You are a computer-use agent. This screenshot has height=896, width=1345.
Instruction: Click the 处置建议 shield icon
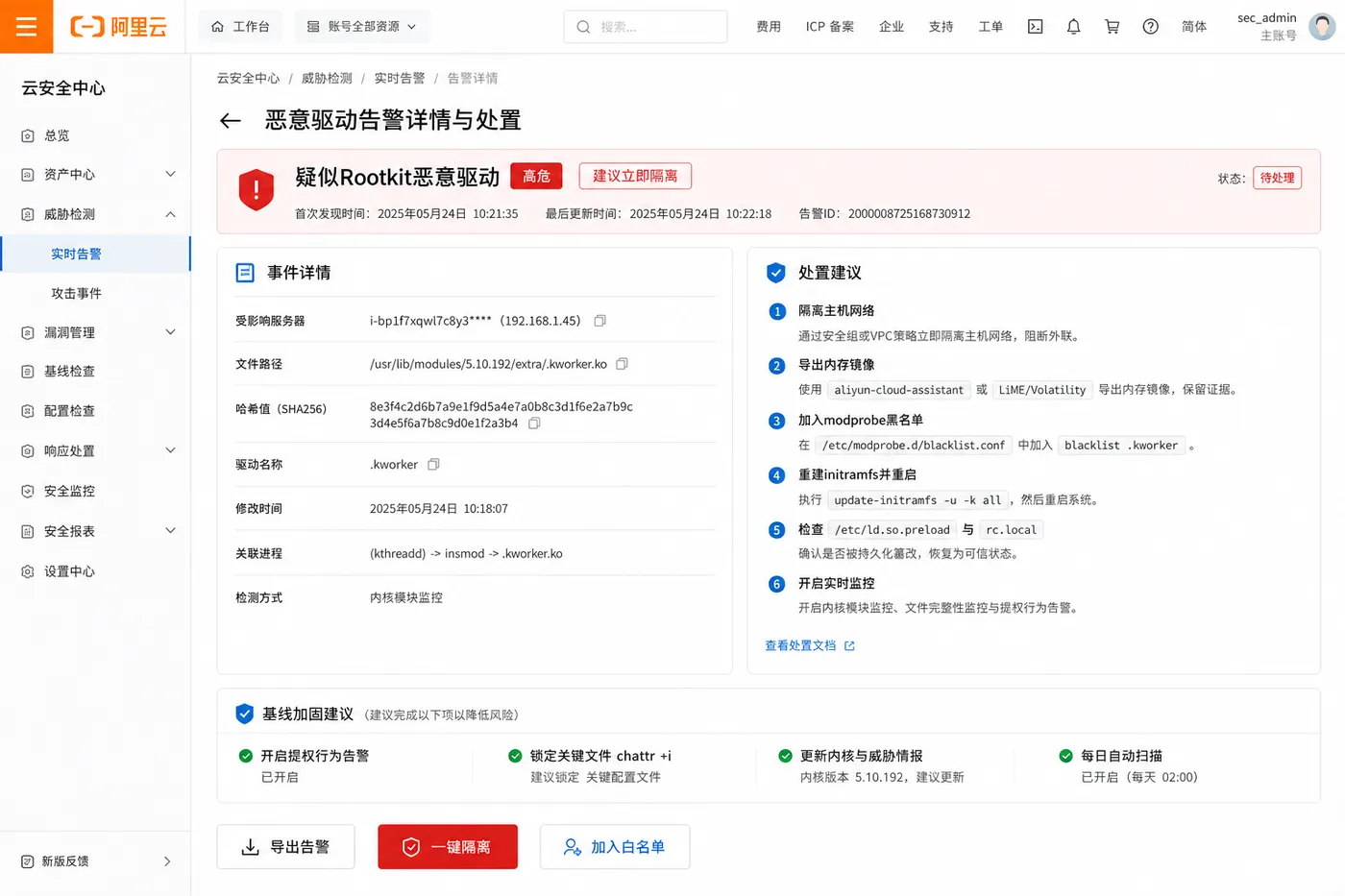[x=776, y=273]
